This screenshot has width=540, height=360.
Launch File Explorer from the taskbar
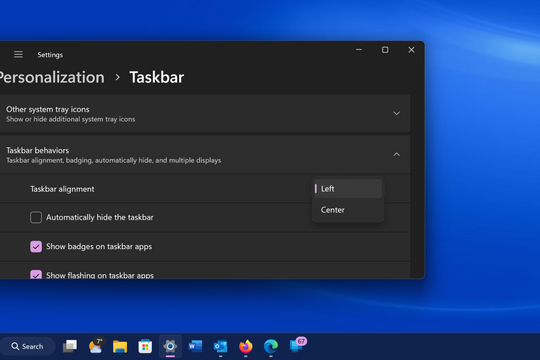(120, 346)
